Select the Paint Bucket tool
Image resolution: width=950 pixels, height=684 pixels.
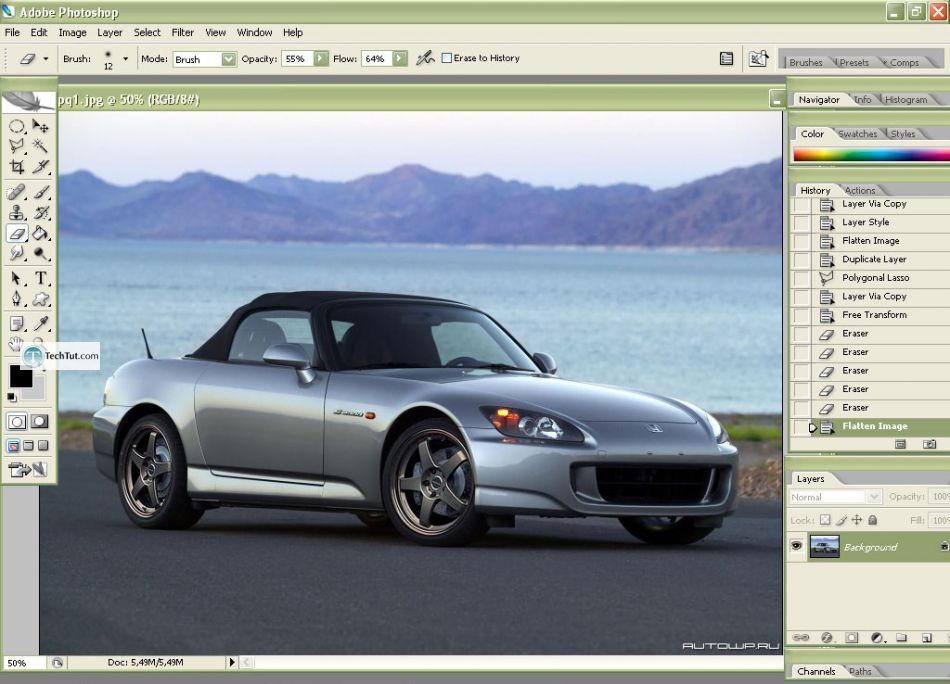41,233
